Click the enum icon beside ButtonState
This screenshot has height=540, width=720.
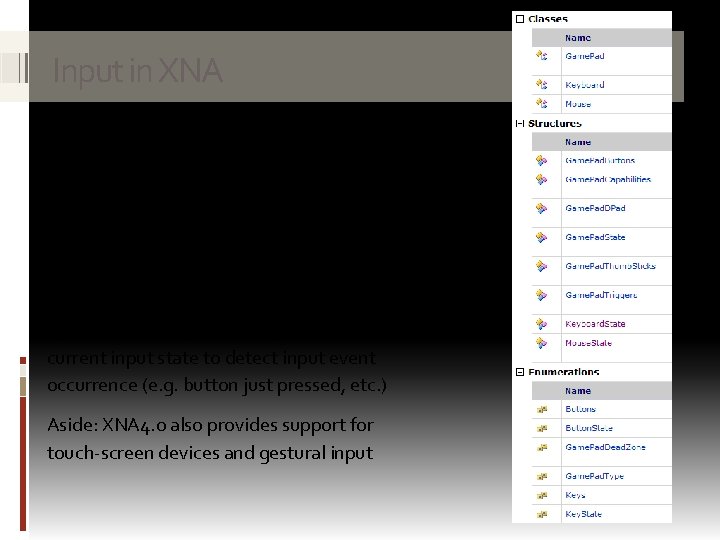click(542, 428)
